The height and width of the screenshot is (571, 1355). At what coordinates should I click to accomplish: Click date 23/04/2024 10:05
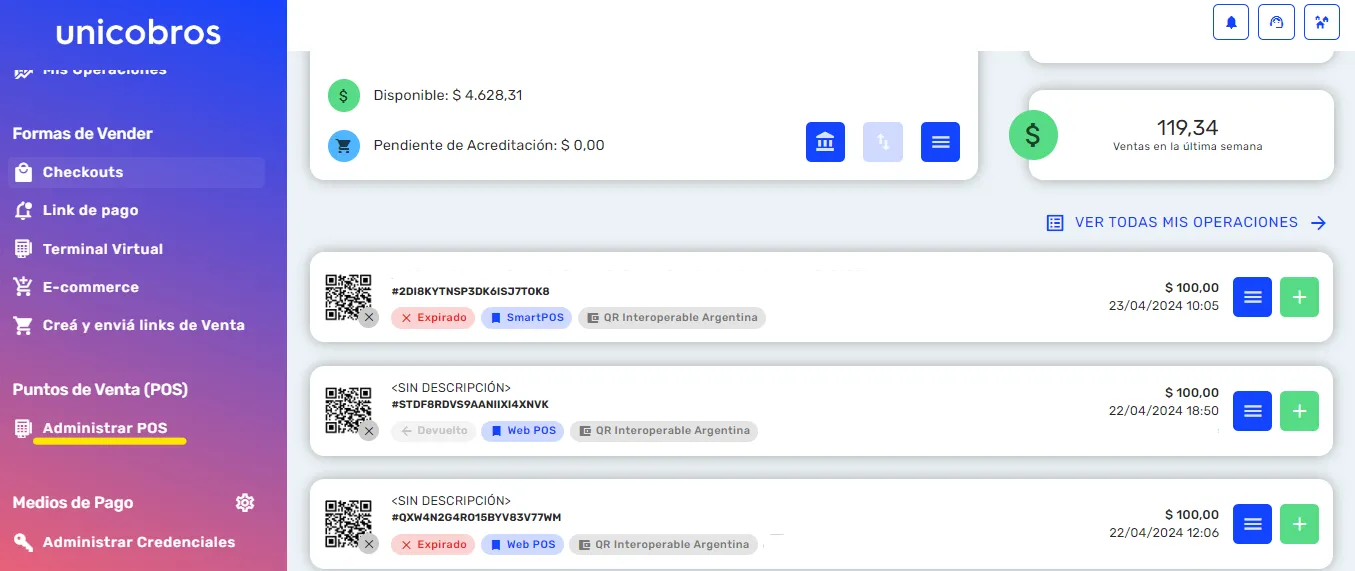click(1164, 306)
